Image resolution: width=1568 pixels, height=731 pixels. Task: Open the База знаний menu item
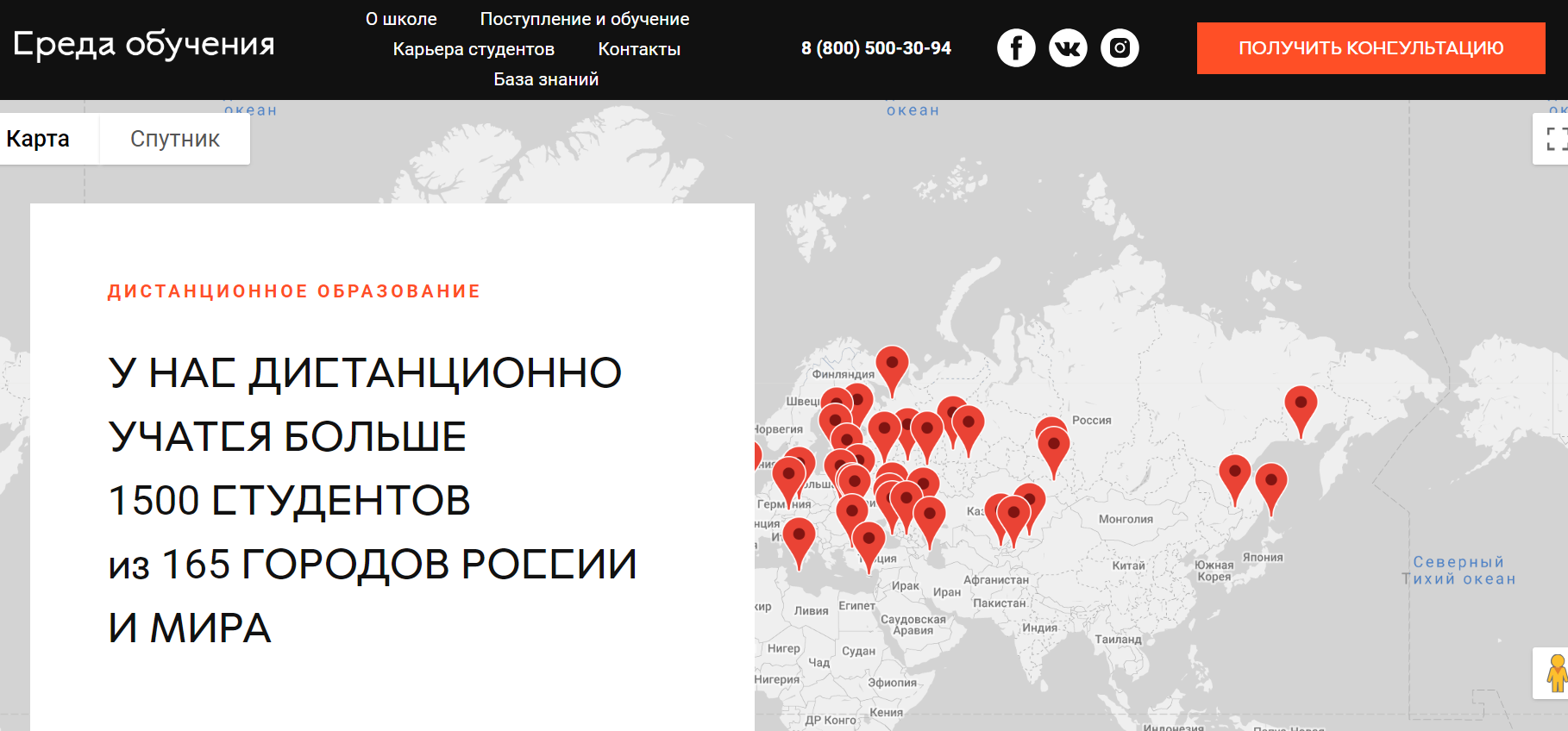point(546,79)
